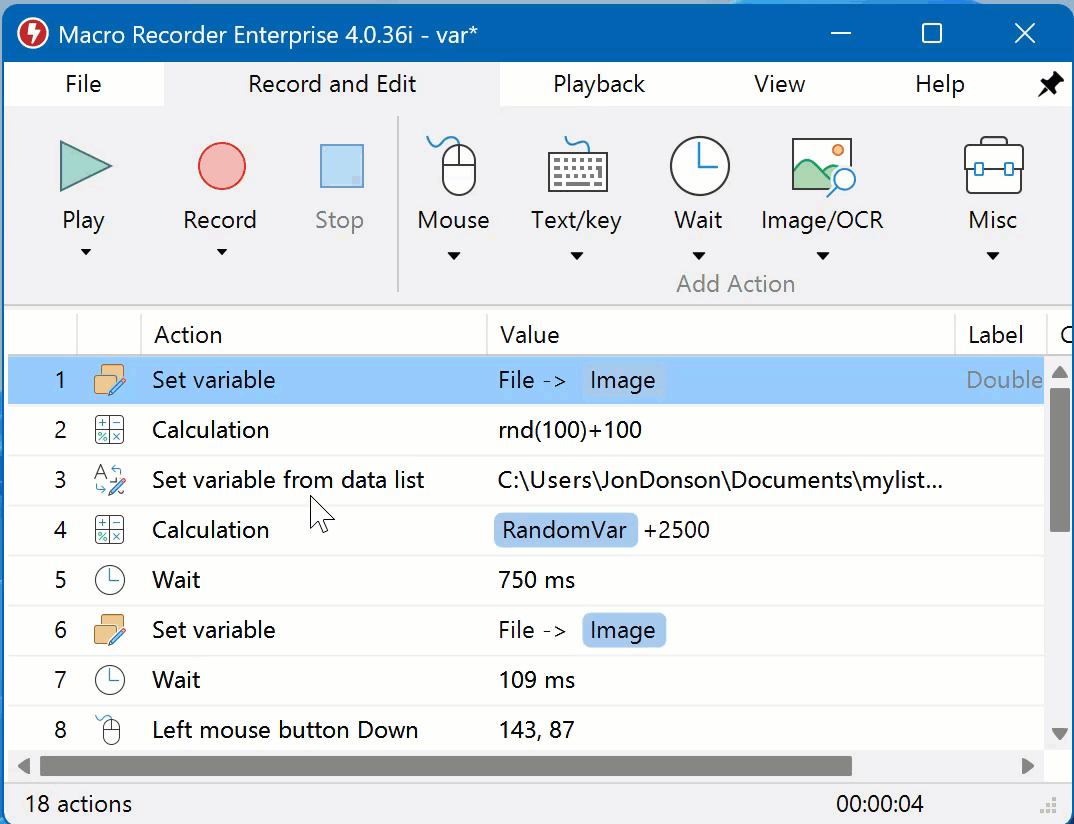Open the Mouse dropdown arrow
1074x824 pixels.
pos(454,256)
